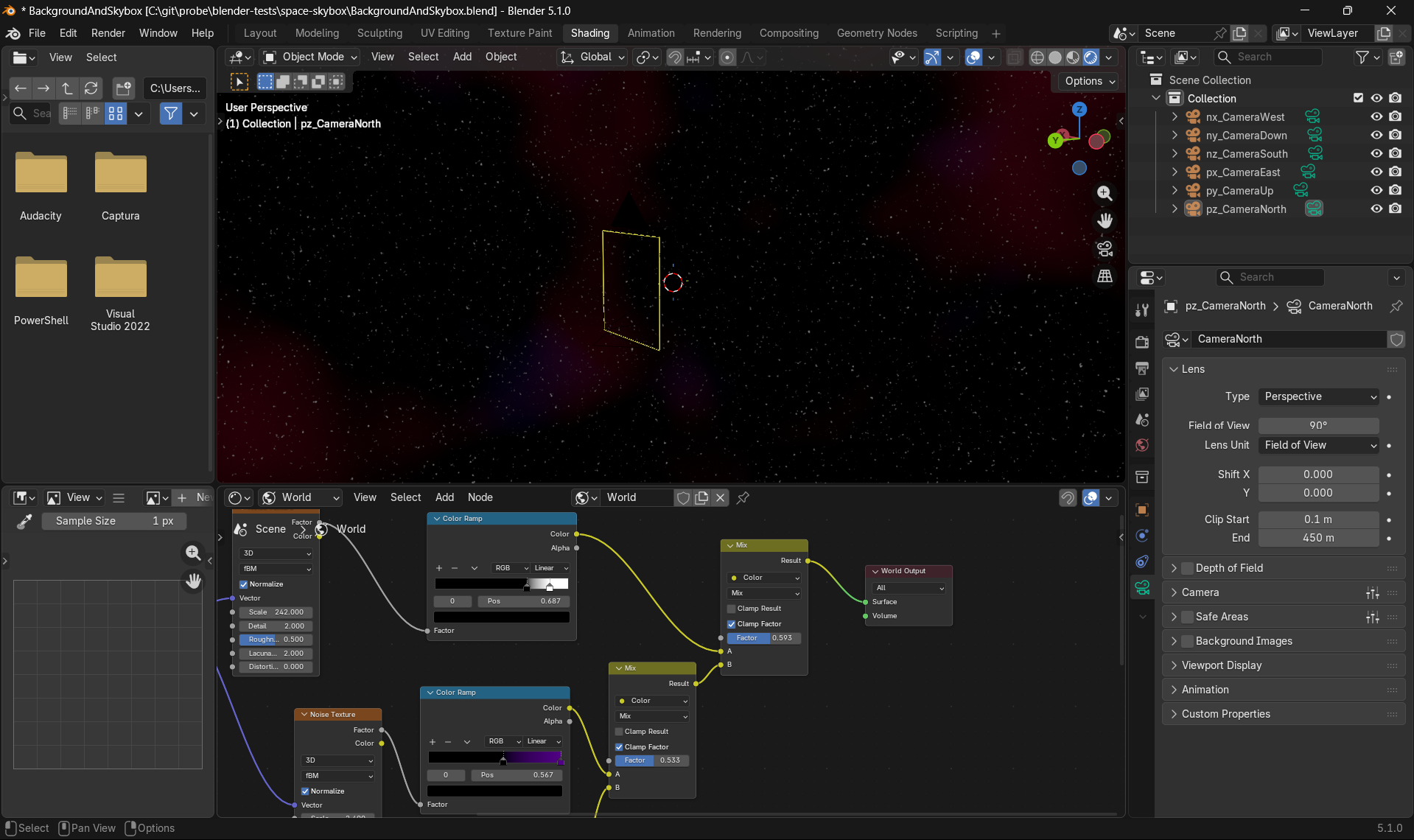The image size is (1414, 840).
Task: Enable Clamp Result on the Mix node
Action: (731, 608)
